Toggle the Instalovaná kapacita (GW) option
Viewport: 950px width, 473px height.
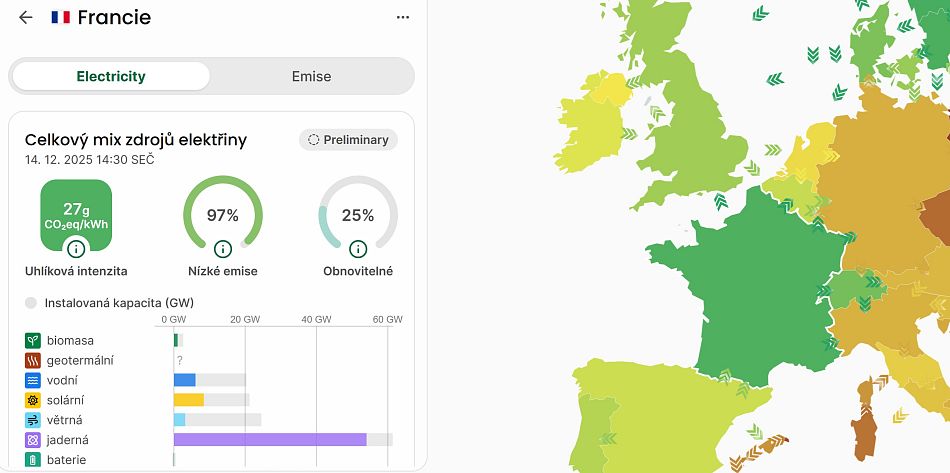[x=31, y=302]
